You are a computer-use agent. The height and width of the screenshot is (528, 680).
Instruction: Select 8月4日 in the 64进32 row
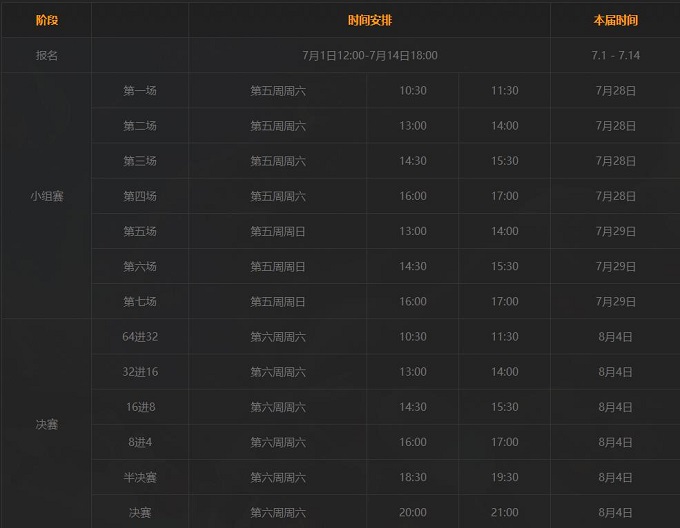pos(615,336)
